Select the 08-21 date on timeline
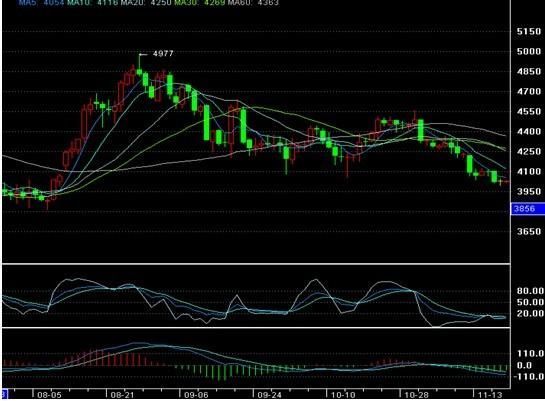 click(x=122, y=395)
